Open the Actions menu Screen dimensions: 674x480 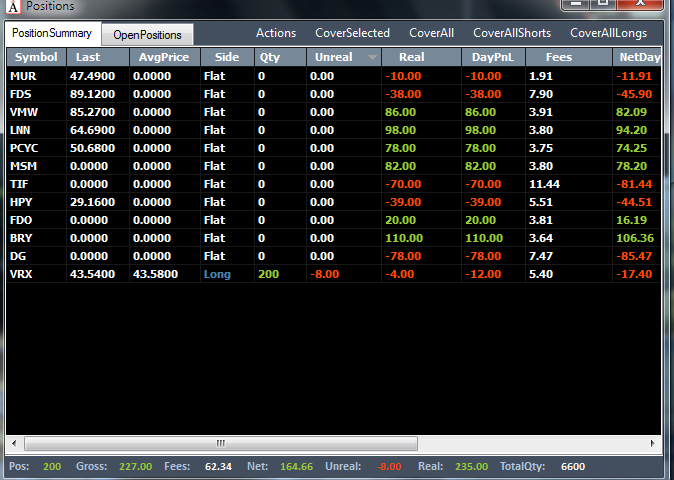click(276, 33)
